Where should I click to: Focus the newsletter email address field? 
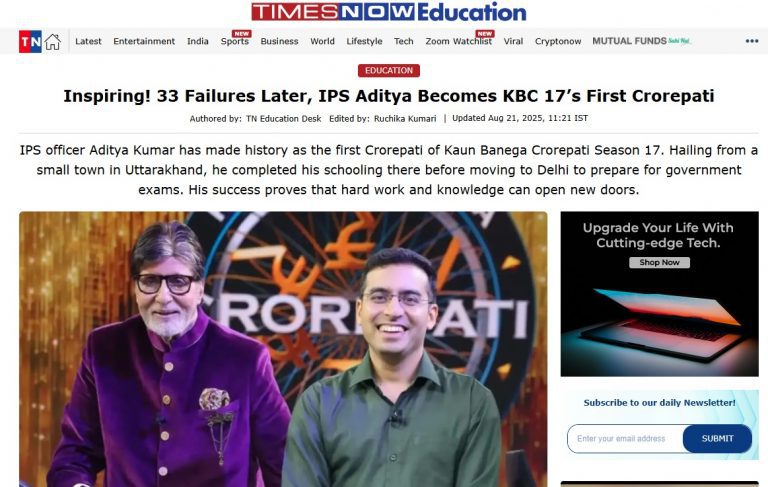(x=625, y=438)
